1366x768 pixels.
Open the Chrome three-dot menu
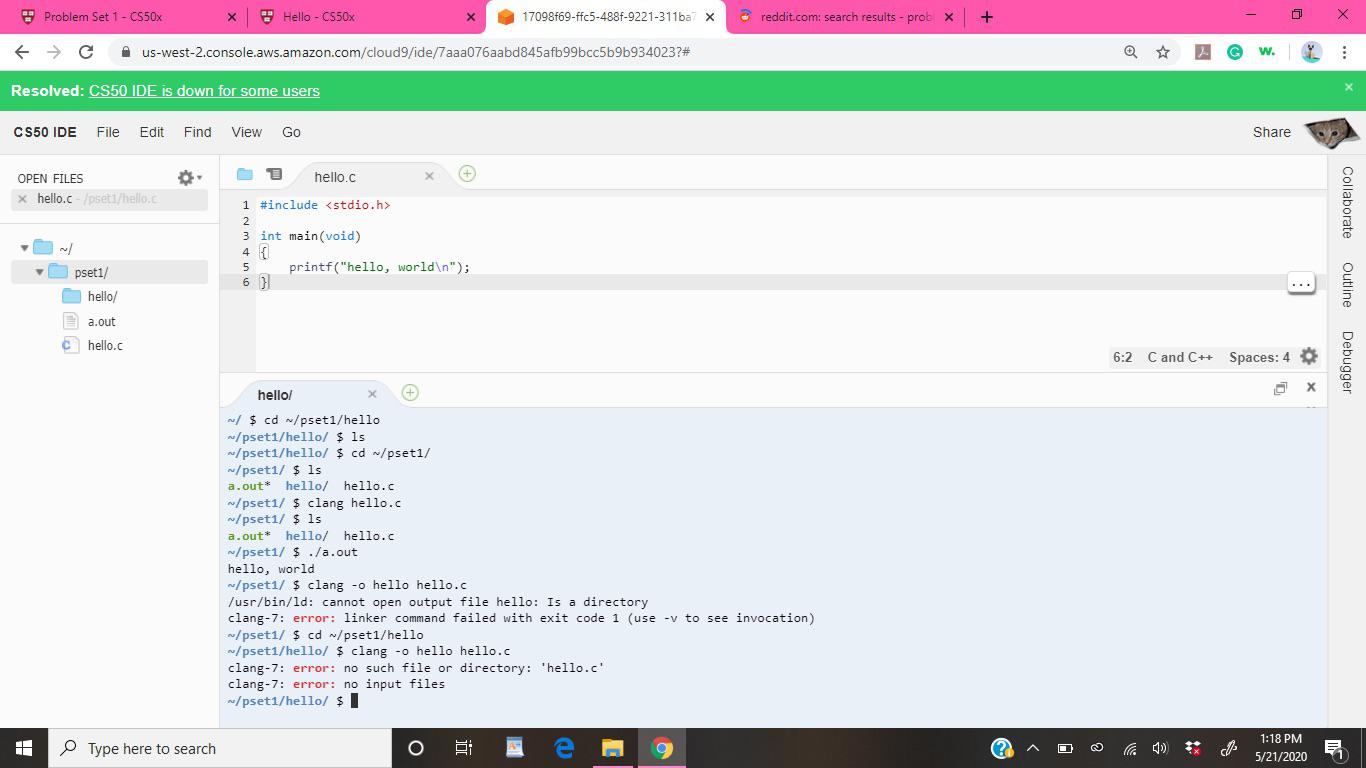point(1345,52)
